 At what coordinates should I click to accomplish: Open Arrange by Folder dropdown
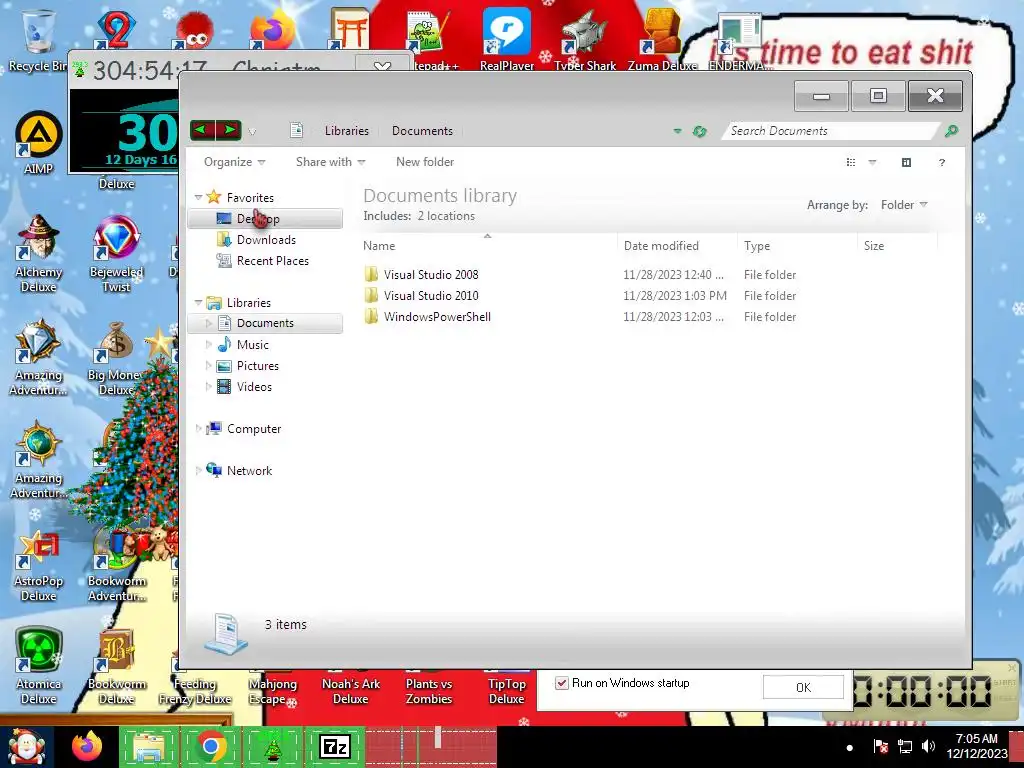tap(904, 205)
